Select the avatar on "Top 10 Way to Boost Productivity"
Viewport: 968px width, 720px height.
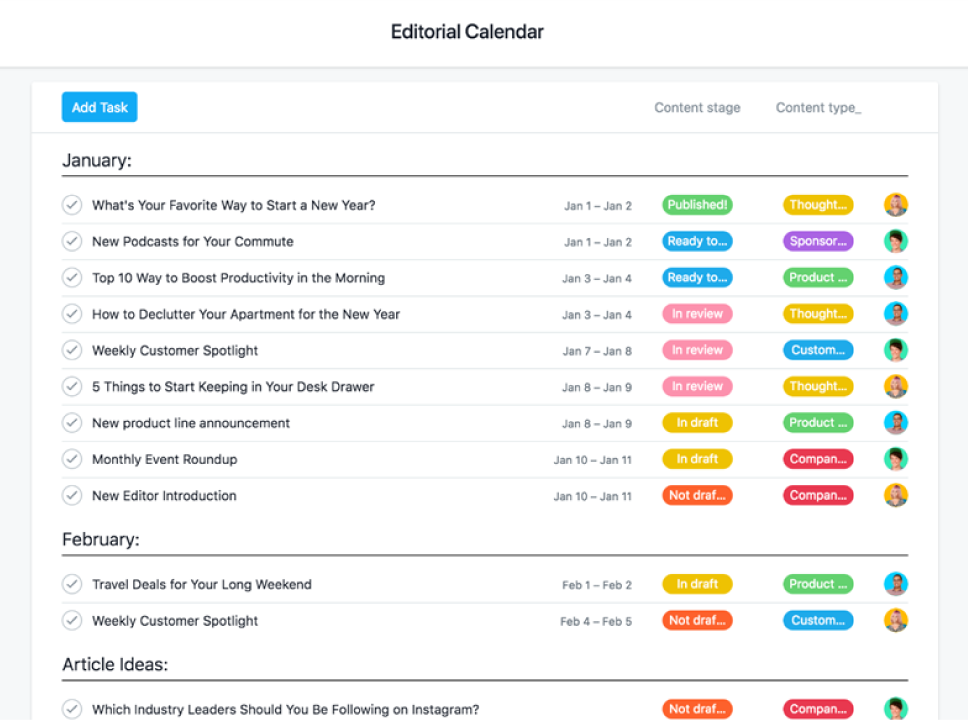[x=895, y=277]
